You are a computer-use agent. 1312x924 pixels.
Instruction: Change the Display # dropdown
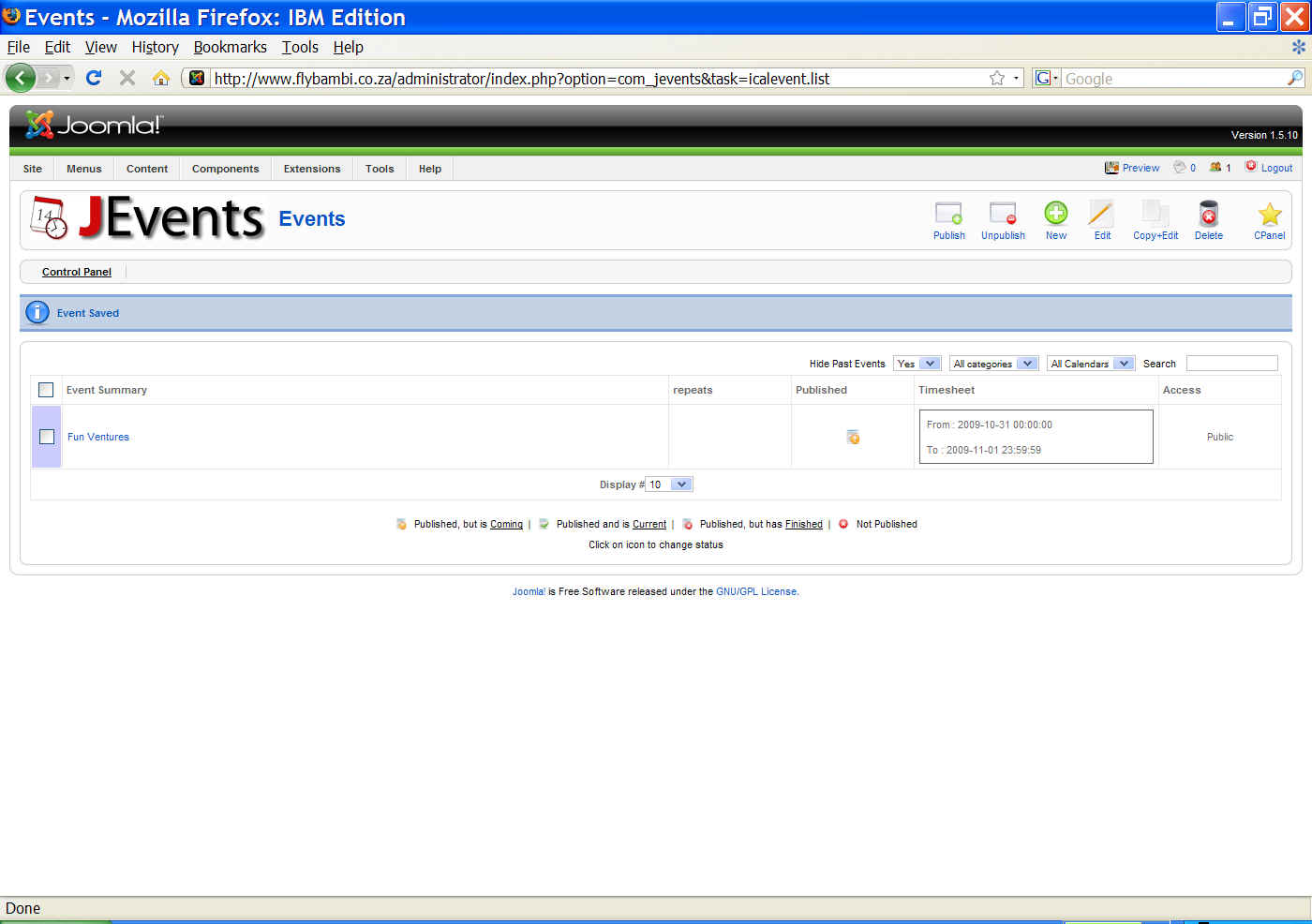(669, 484)
